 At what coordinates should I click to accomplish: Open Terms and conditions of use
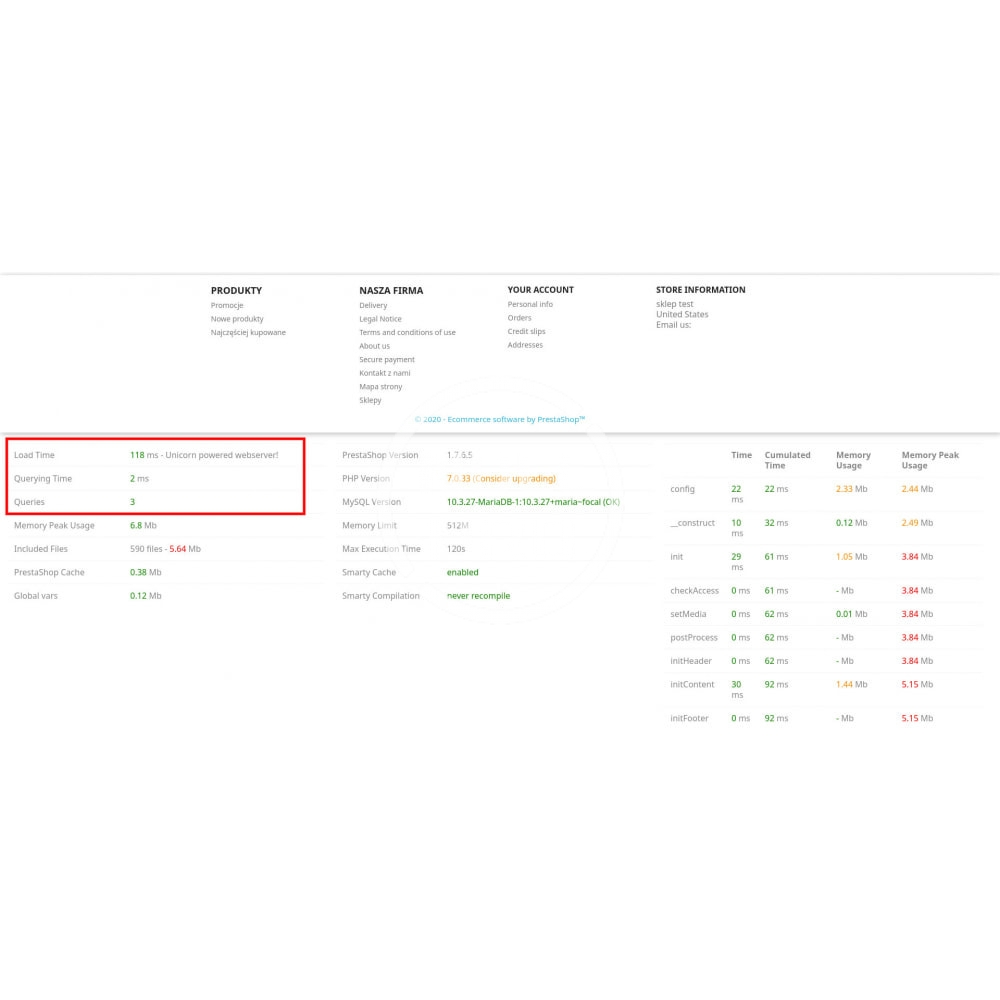[407, 332]
